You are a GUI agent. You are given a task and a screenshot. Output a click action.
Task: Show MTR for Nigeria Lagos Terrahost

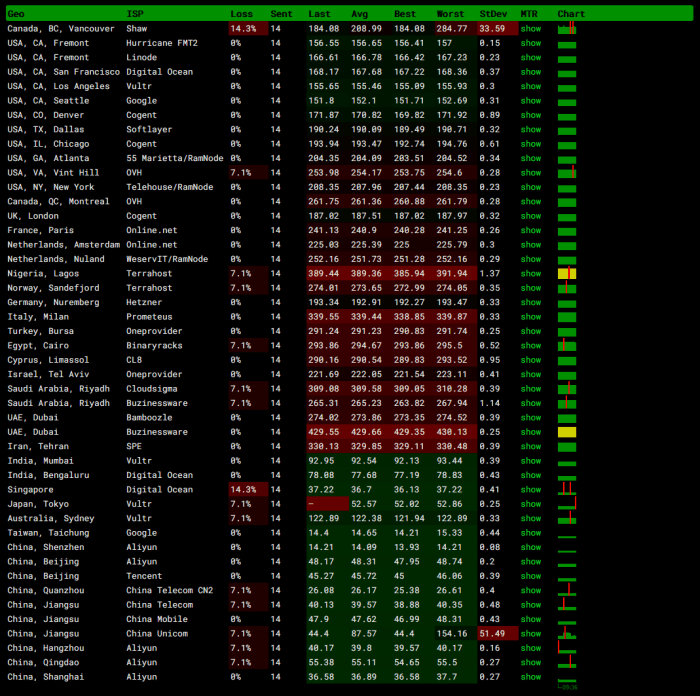[x=531, y=273]
